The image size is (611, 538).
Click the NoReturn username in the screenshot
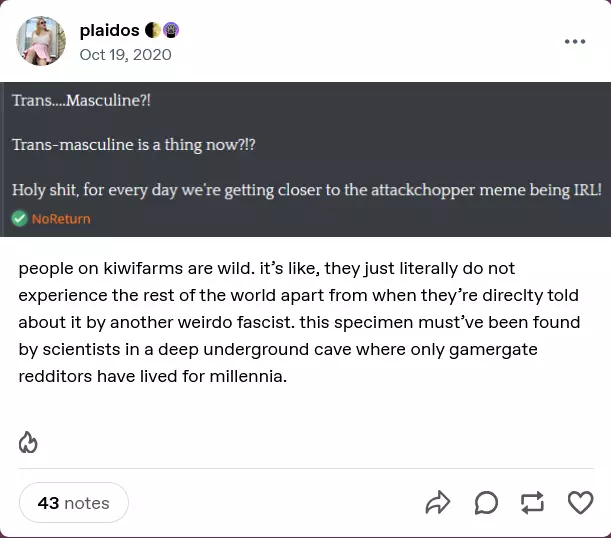tap(61, 219)
